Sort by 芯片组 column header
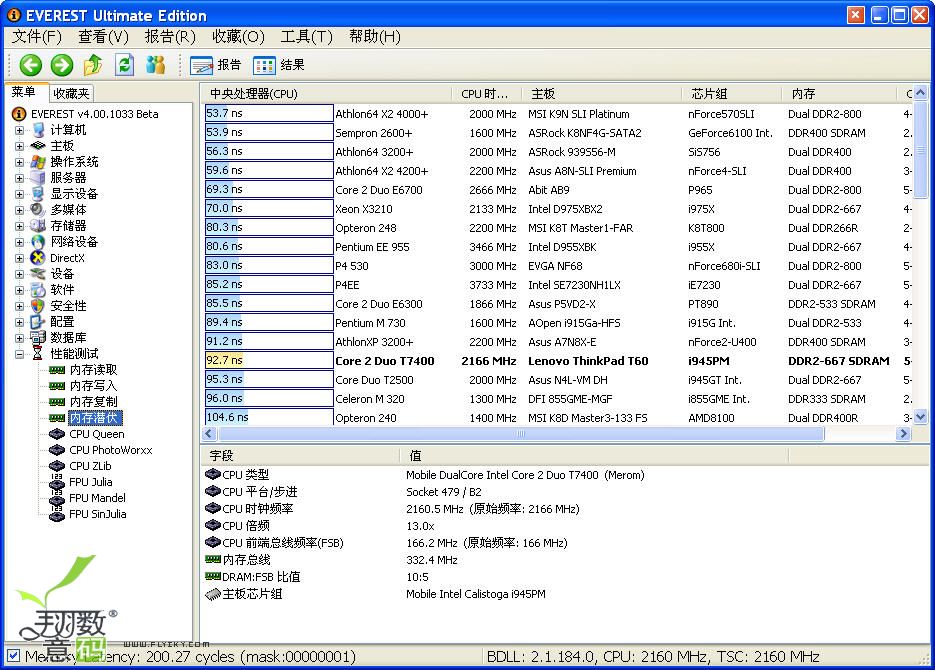Viewport: 935px width, 670px height. (x=732, y=94)
